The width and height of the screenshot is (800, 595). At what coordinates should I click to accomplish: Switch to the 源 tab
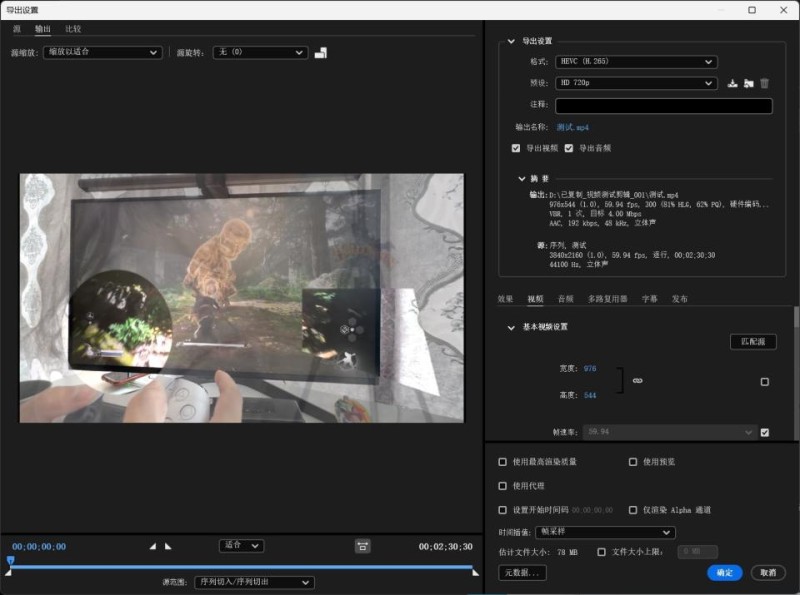coord(17,29)
